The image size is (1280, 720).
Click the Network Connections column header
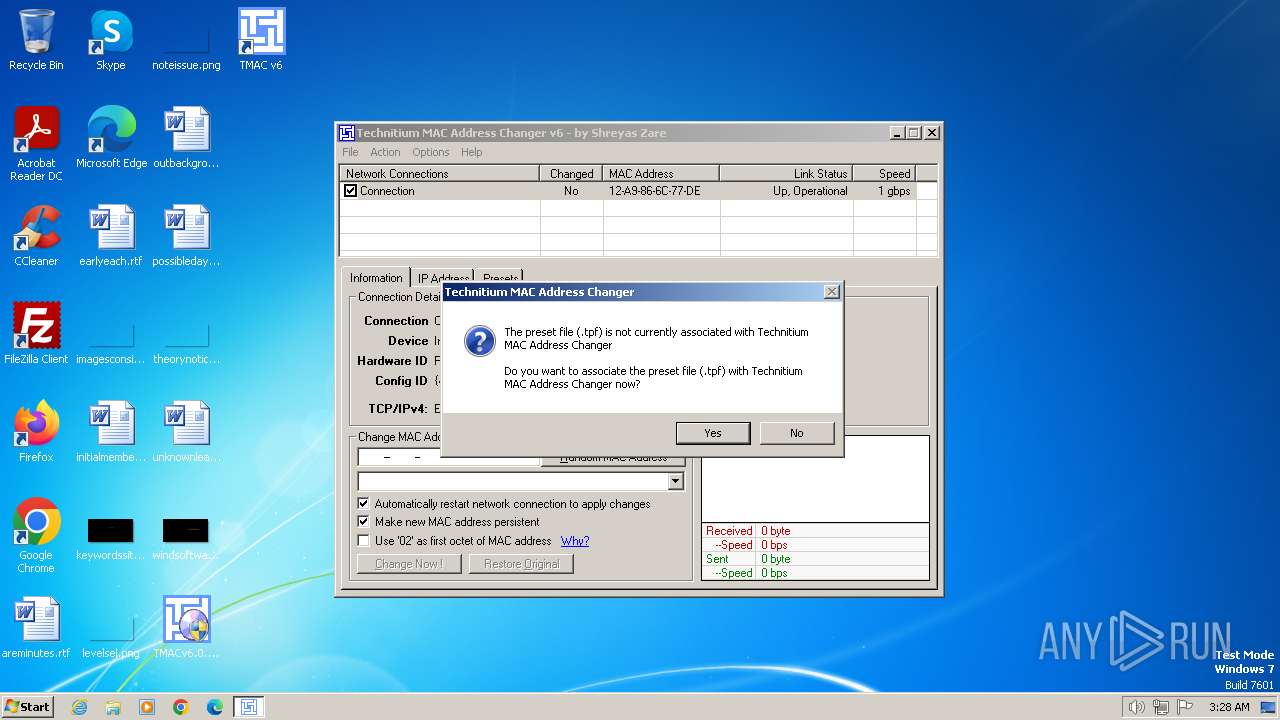pos(440,174)
